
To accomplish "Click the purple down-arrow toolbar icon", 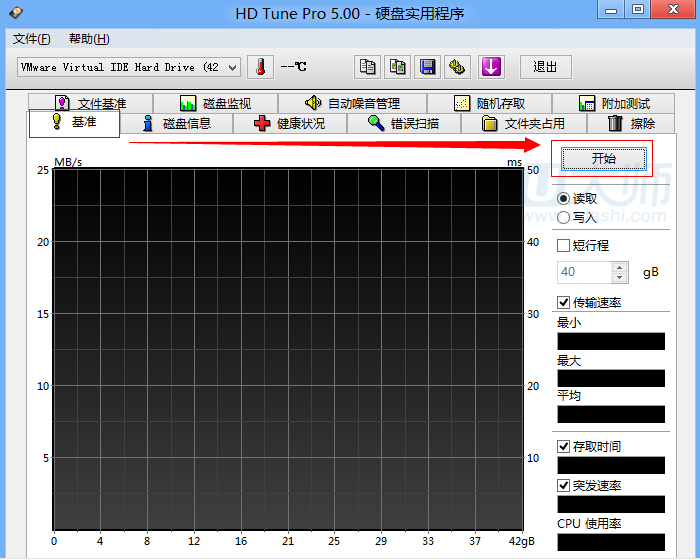I will 490,67.
